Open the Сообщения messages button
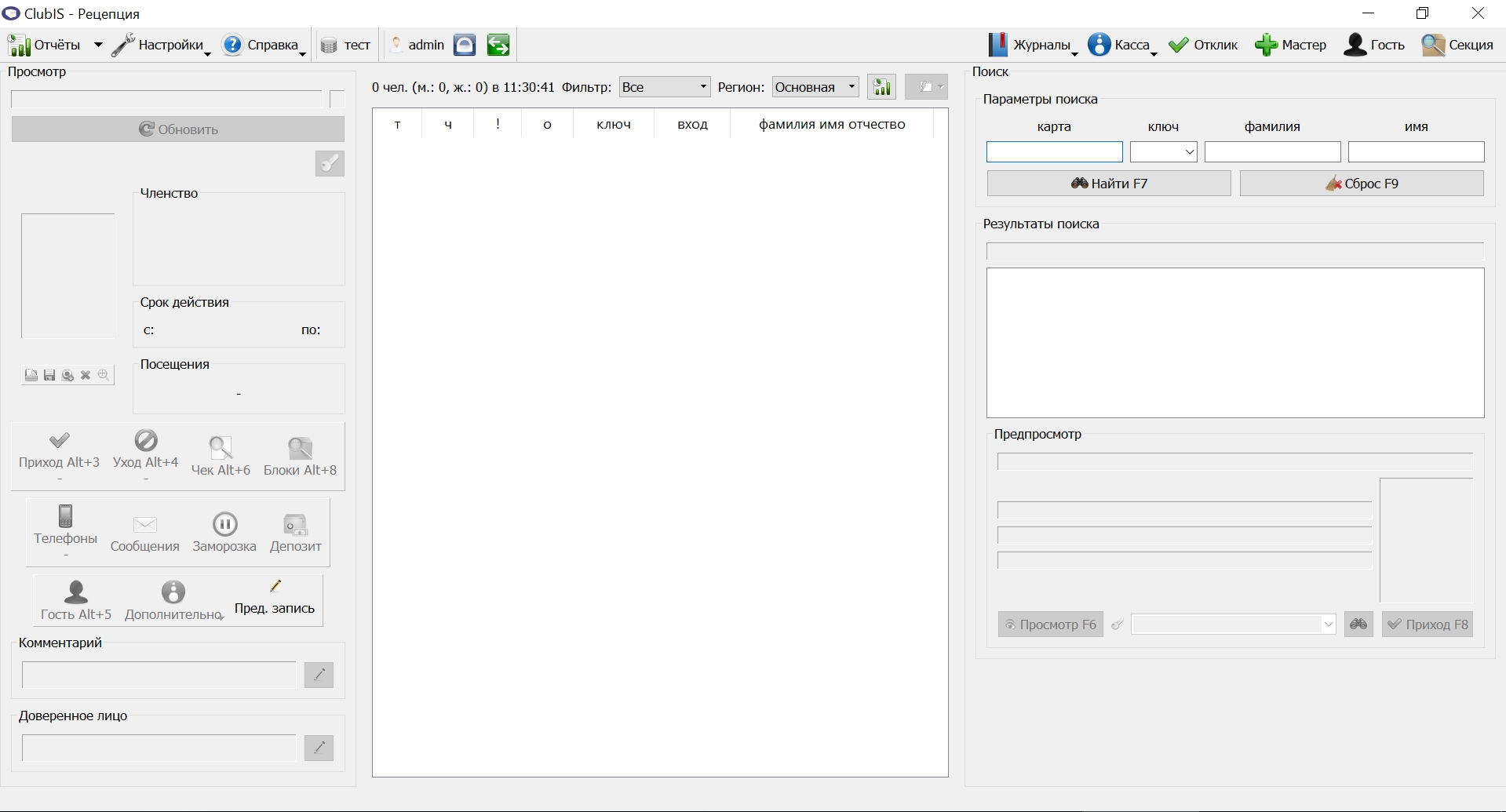This screenshot has height=812, width=1506. 145,533
